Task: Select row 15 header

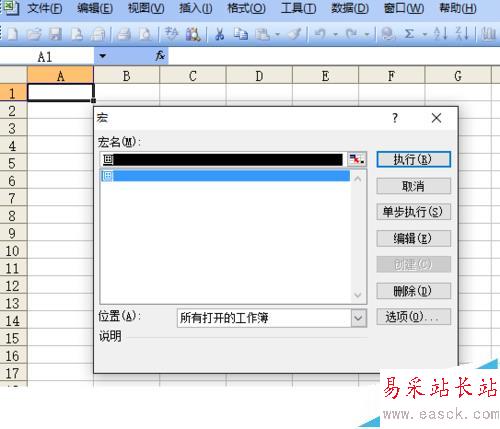Action: click(x=13, y=338)
